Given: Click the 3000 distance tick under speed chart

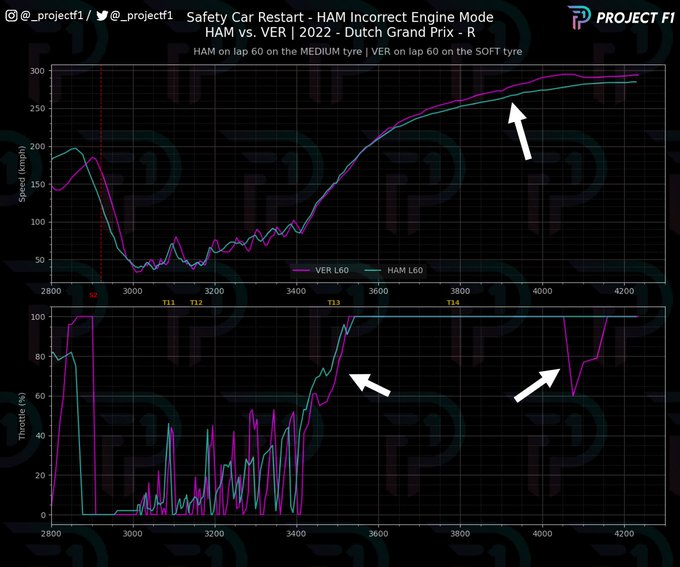Looking at the screenshot, I should coord(132,291).
